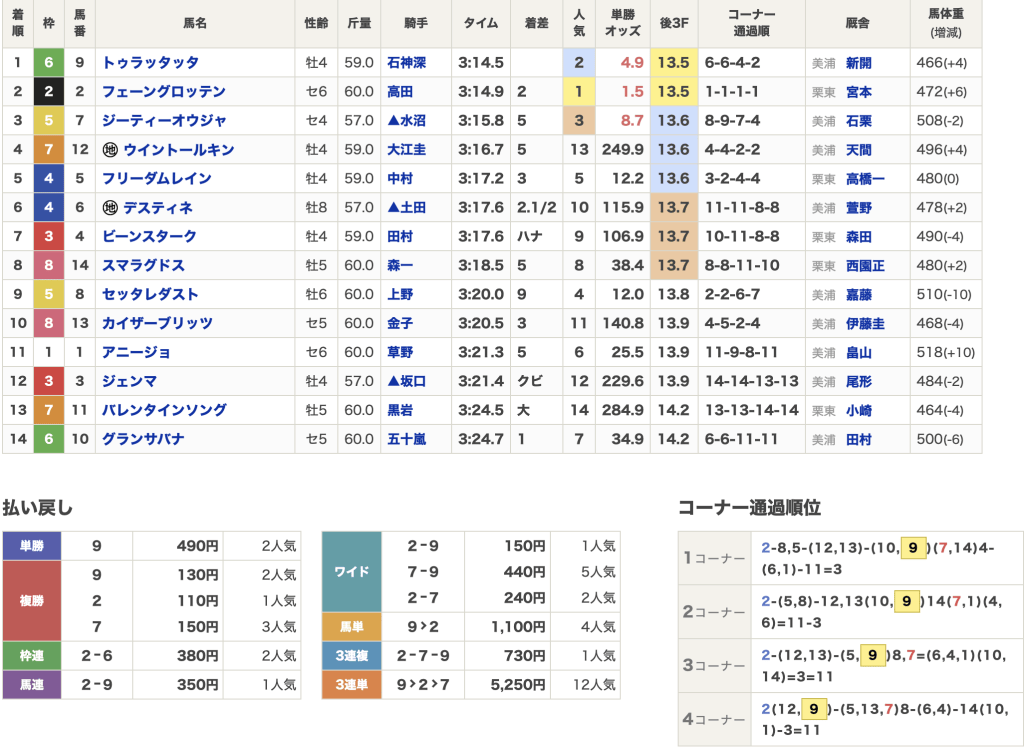Open jockey page 五十嵐
1024x752 pixels.
point(406,439)
